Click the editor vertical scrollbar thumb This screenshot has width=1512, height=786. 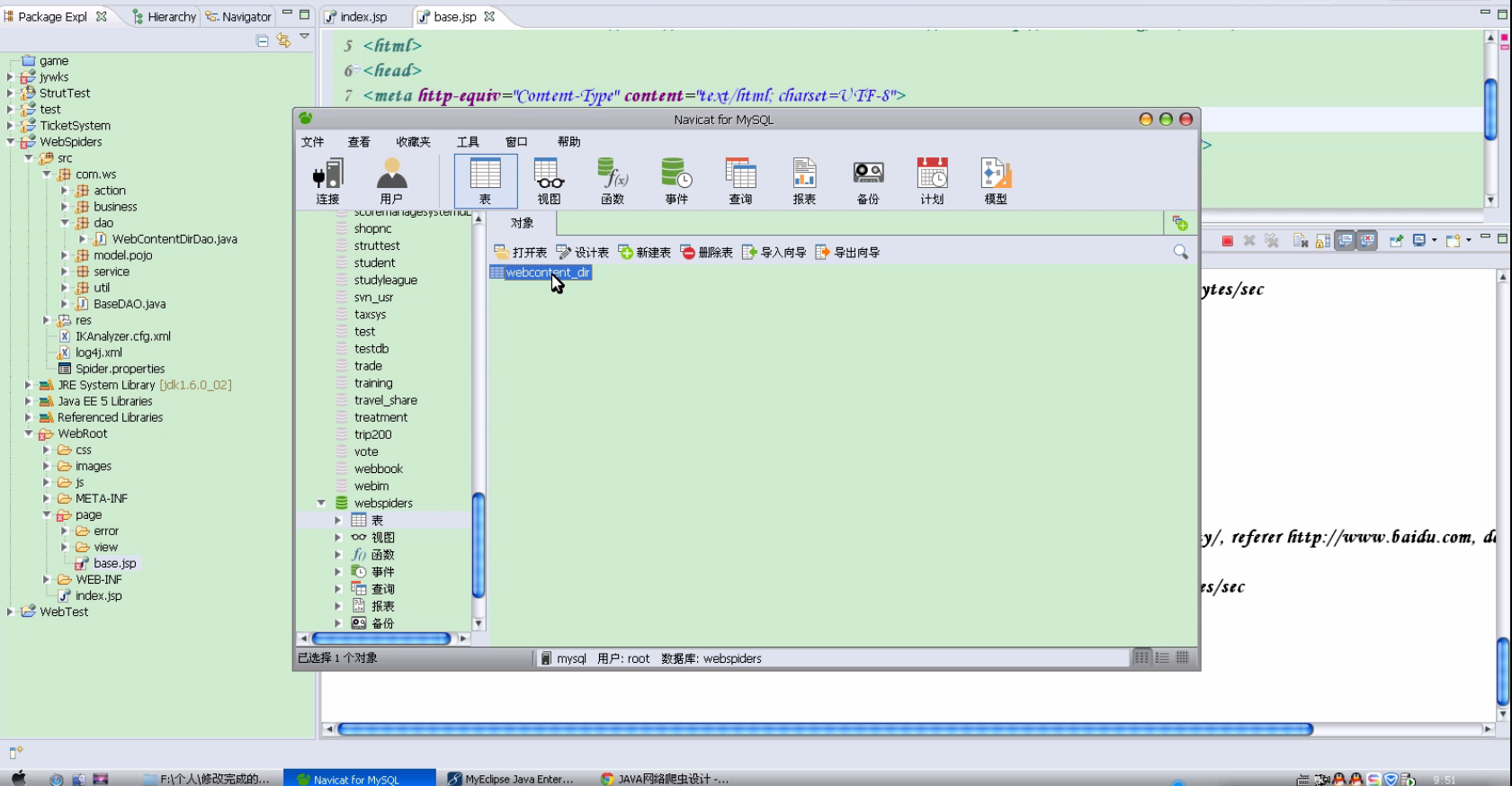(x=1490, y=110)
